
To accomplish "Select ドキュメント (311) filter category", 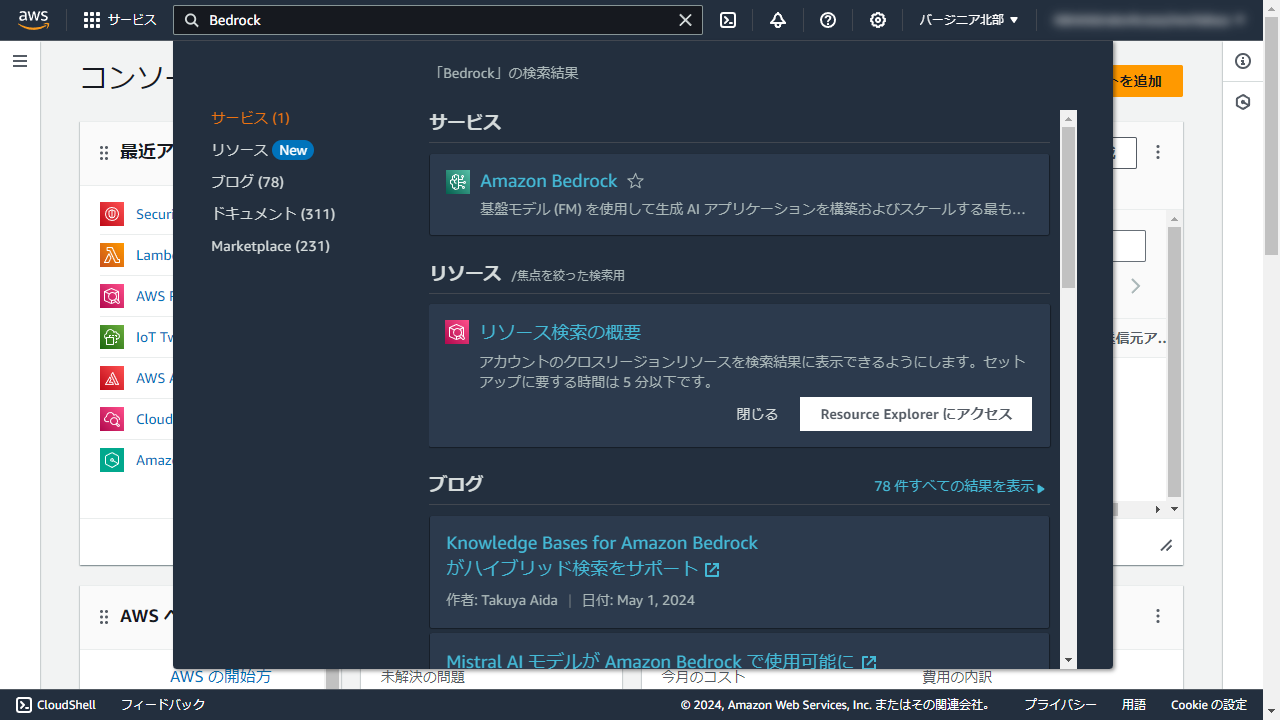I will coord(273,214).
